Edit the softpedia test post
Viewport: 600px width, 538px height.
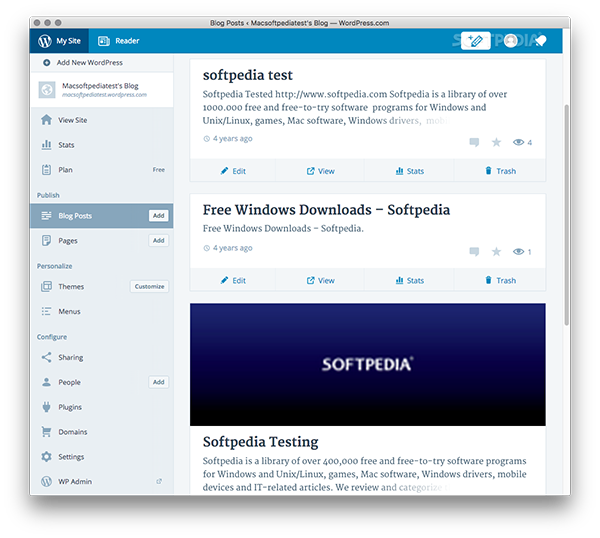pyautogui.click(x=233, y=171)
